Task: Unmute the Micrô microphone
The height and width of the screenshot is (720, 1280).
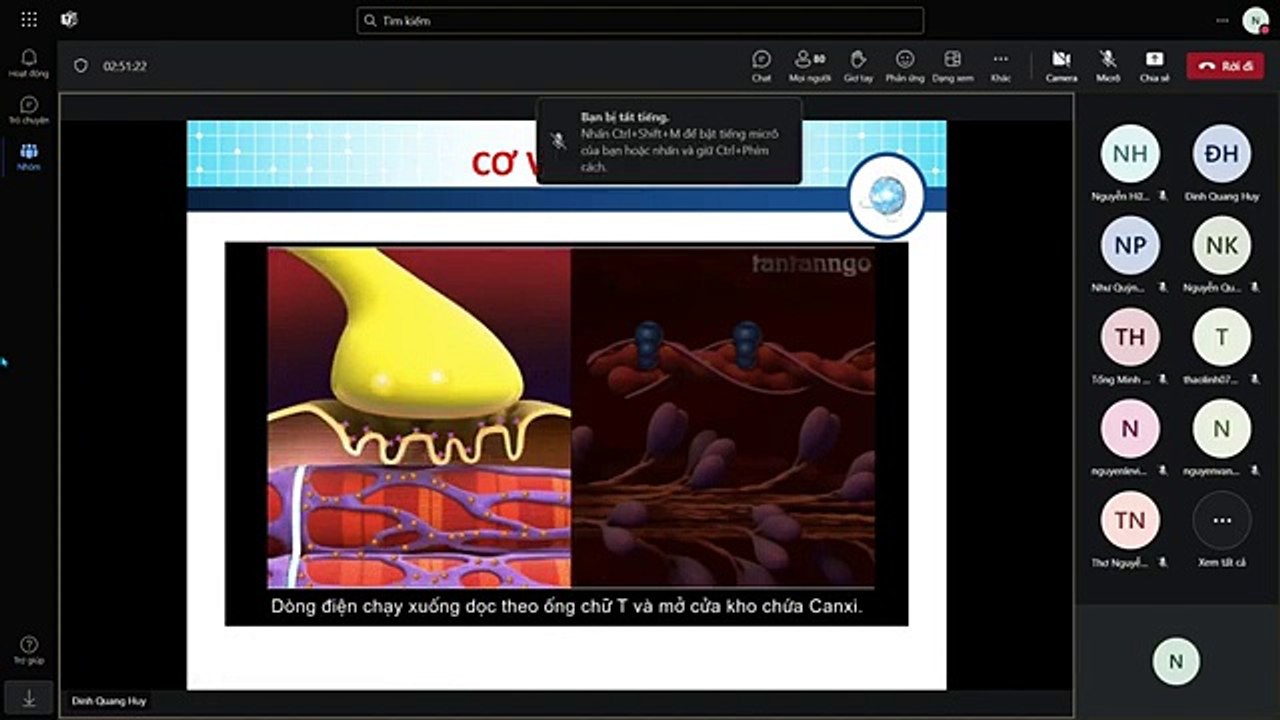Action: tap(1108, 66)
